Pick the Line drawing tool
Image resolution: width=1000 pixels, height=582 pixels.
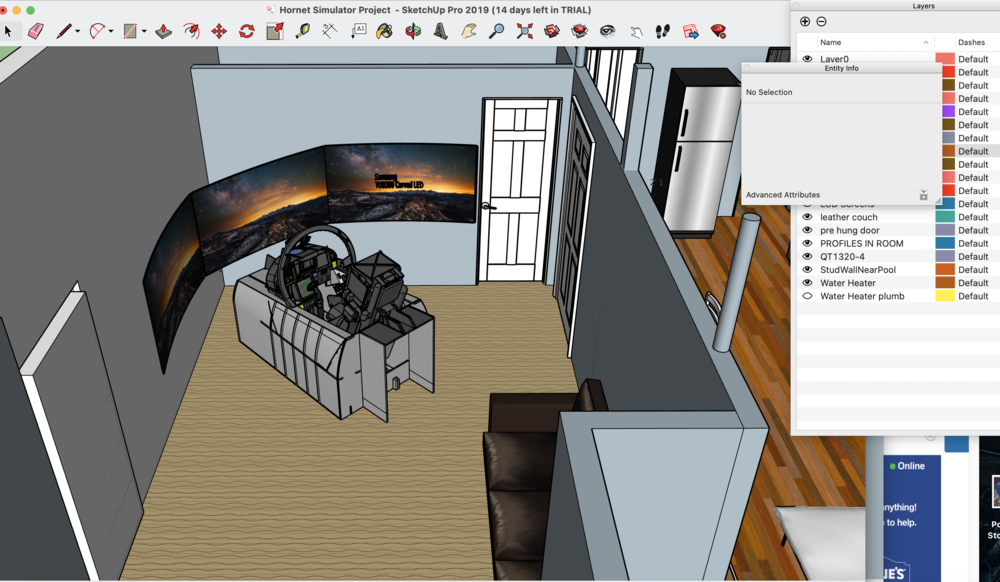coord(64,31)
